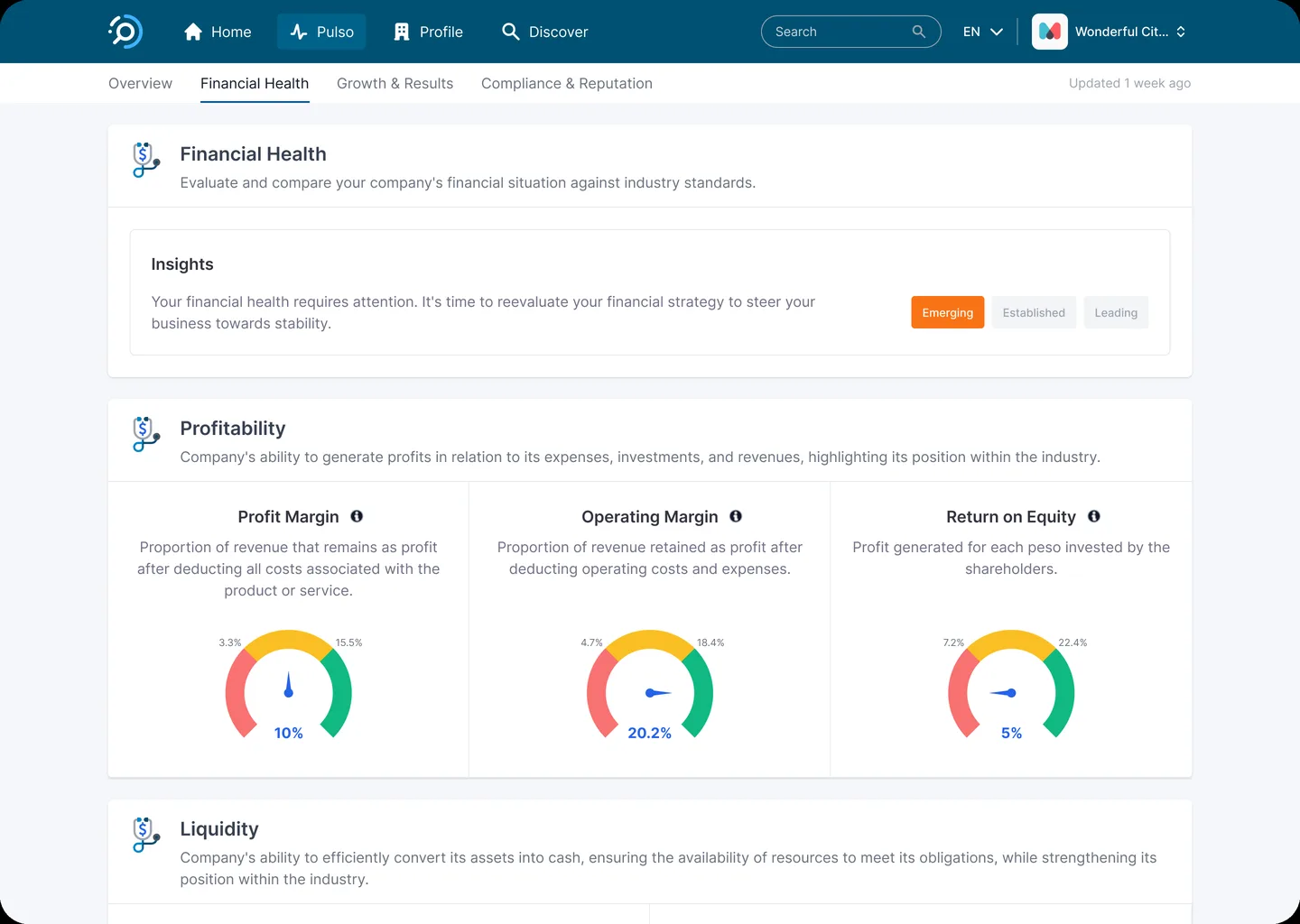Click the 15.5% label on Profit Margin gauge
This screenshot has height=924, width=1300.
pos(348,642)
